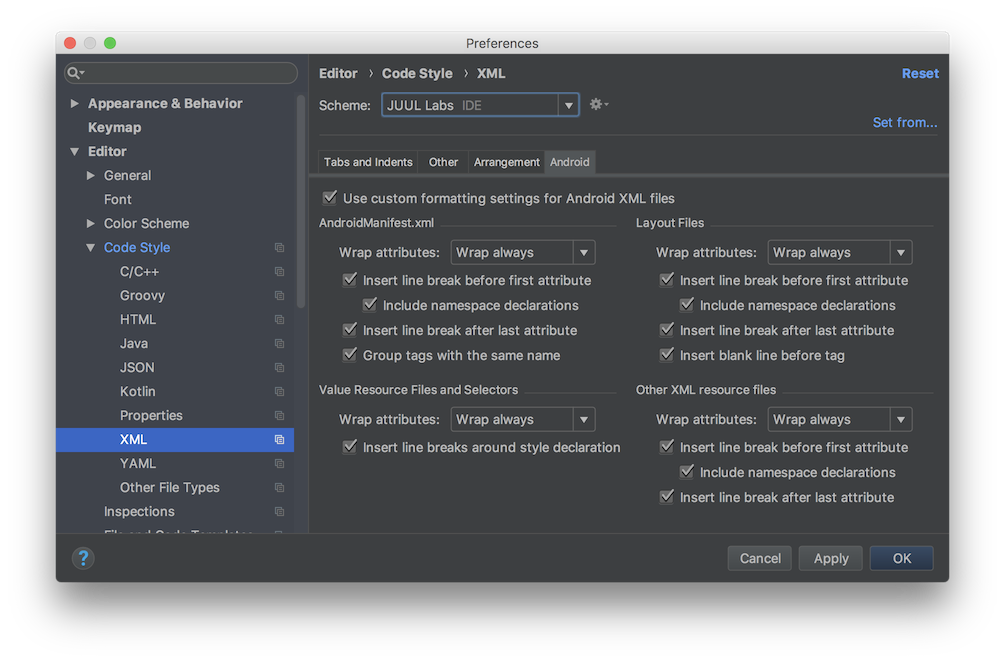This screenshot has height=662, width=1005.
Task: Open AndroidManifest.xml Wrap attributes dropdown
Action: pos(523,252)
